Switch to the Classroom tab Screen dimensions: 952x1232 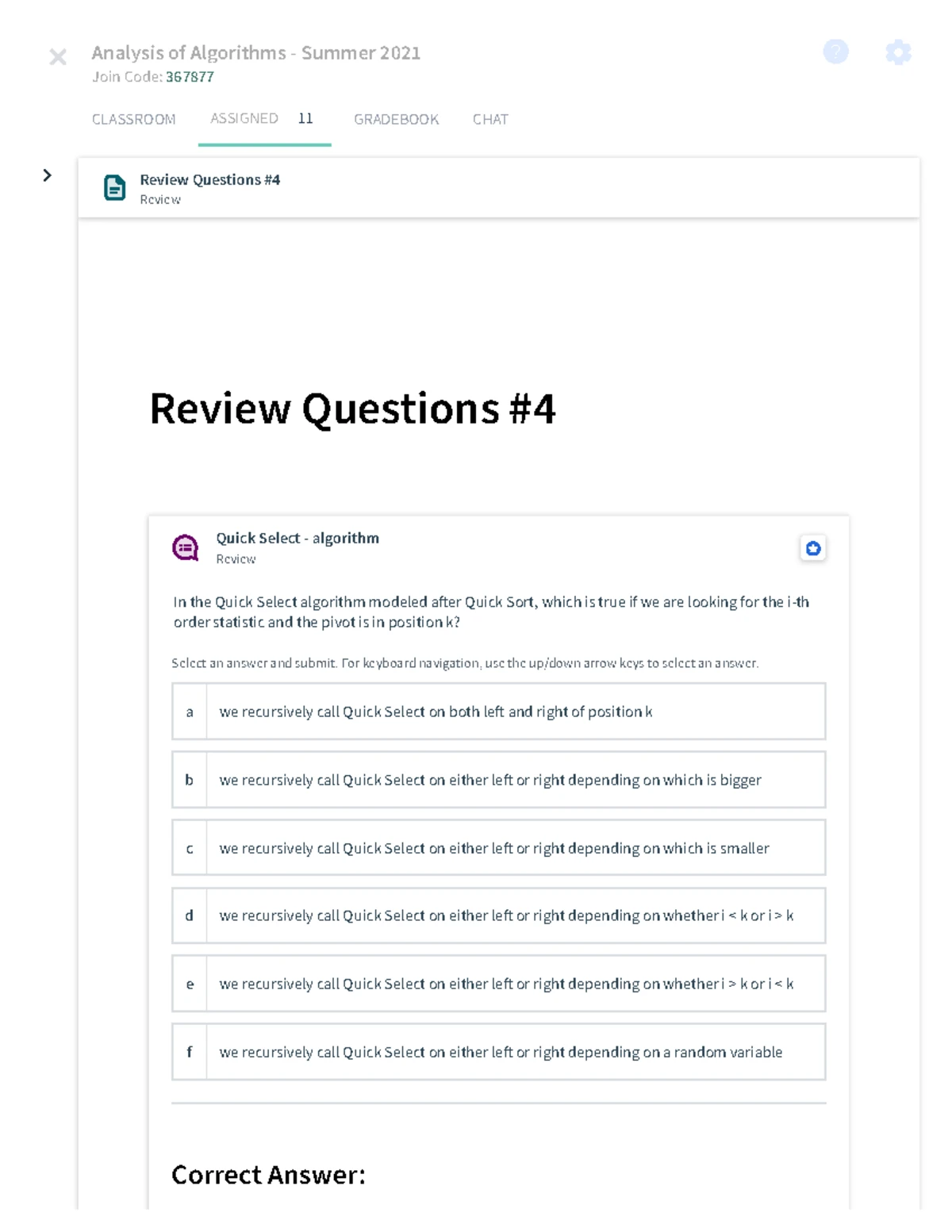click(x=134, y=119)
